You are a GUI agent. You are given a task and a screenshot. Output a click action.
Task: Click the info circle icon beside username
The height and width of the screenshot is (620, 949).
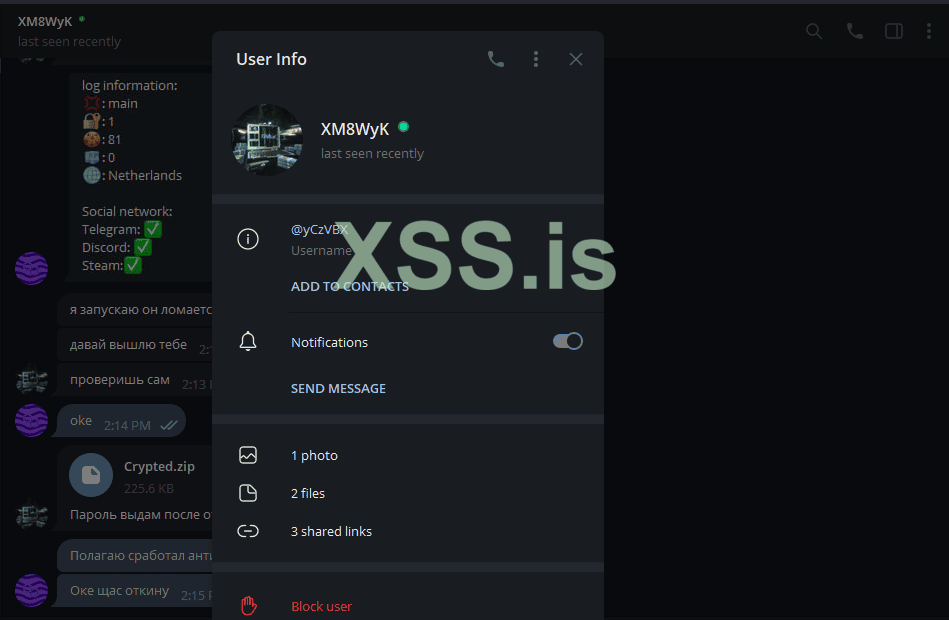pos(248,239)
